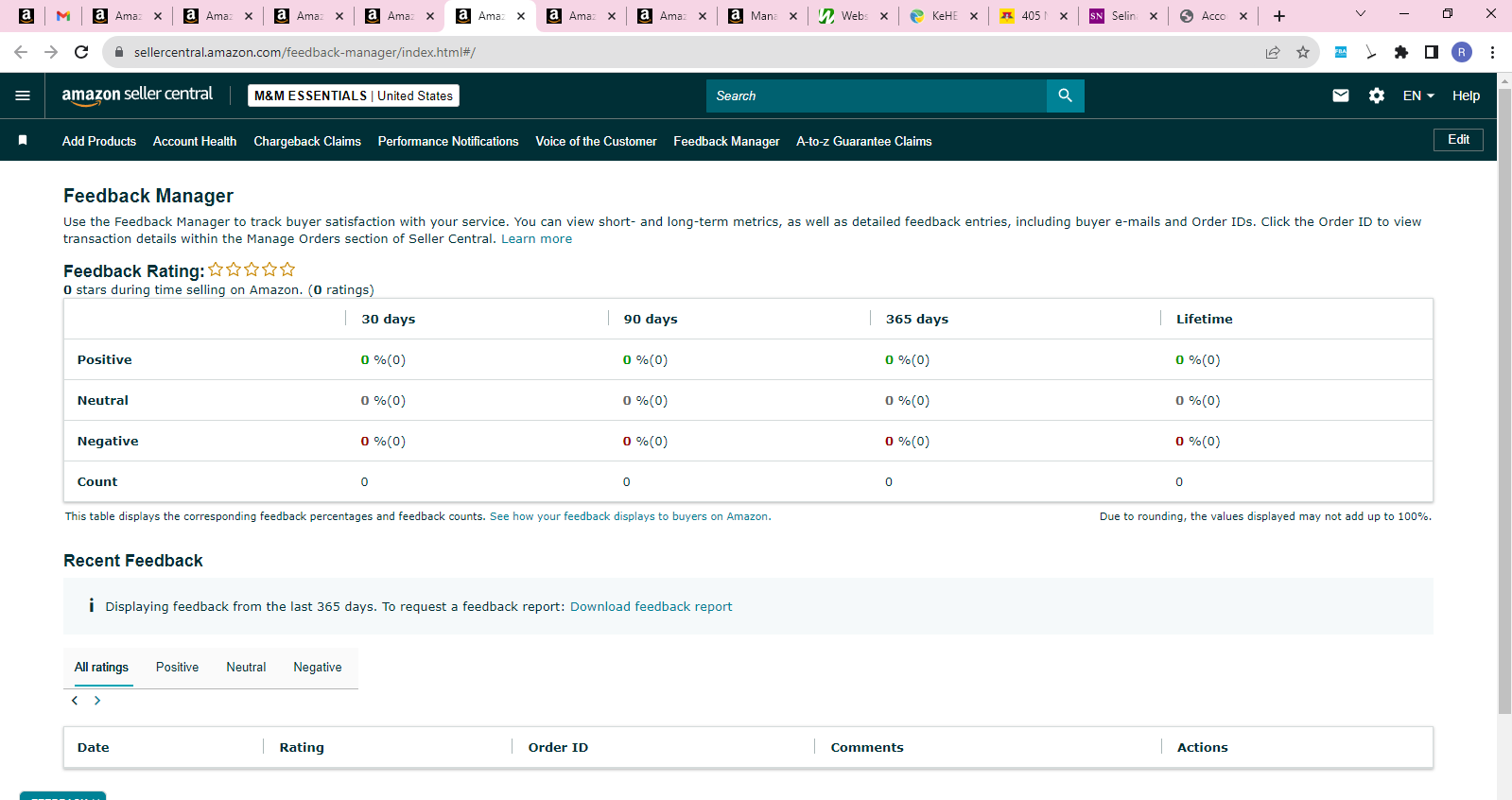Click the Actions column header

1203,747
